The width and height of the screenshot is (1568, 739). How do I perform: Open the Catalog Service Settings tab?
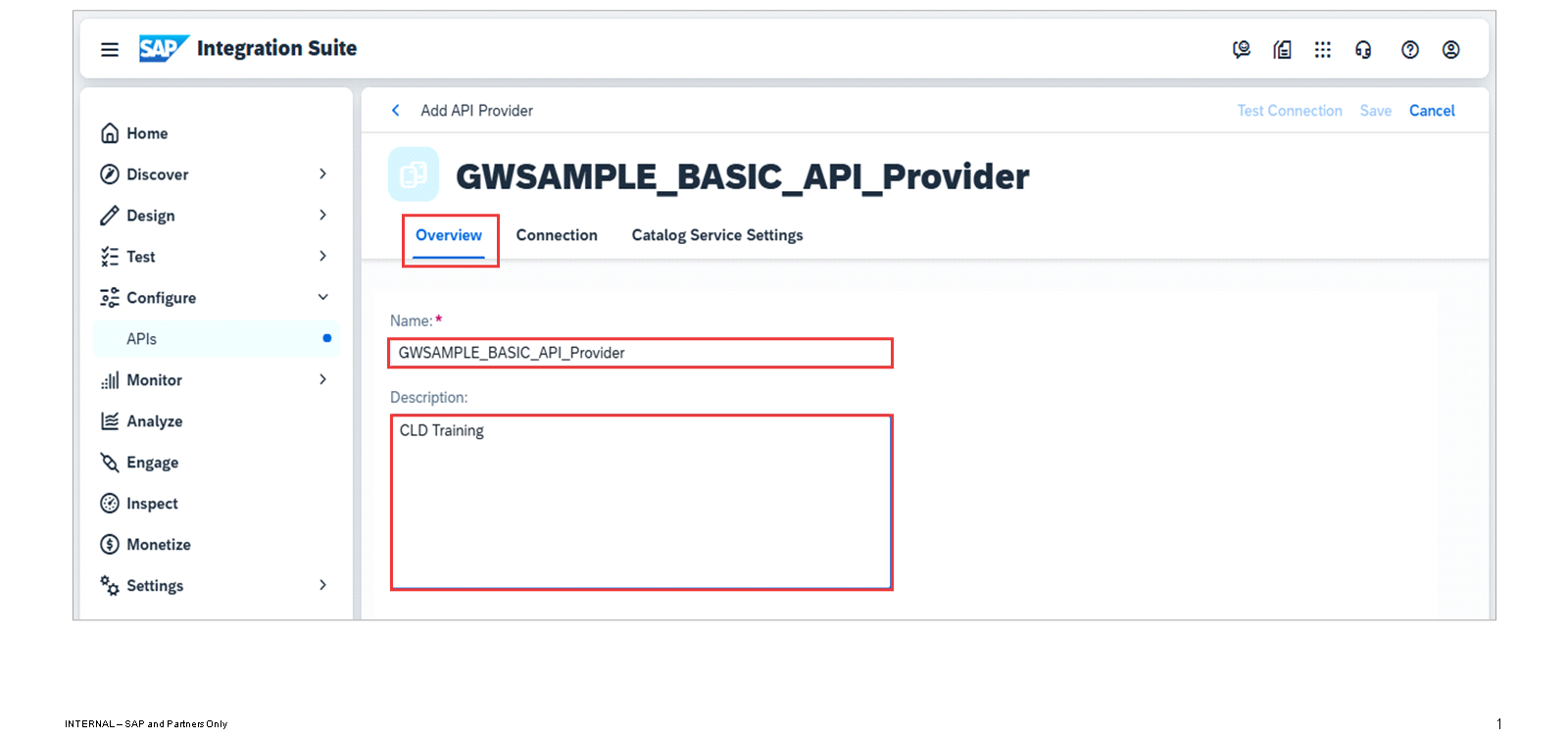click(717, 236)
